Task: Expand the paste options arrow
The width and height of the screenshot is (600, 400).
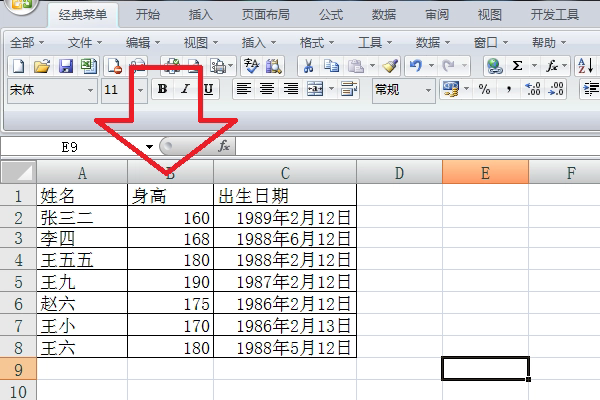Action: [x=372, y=66]
